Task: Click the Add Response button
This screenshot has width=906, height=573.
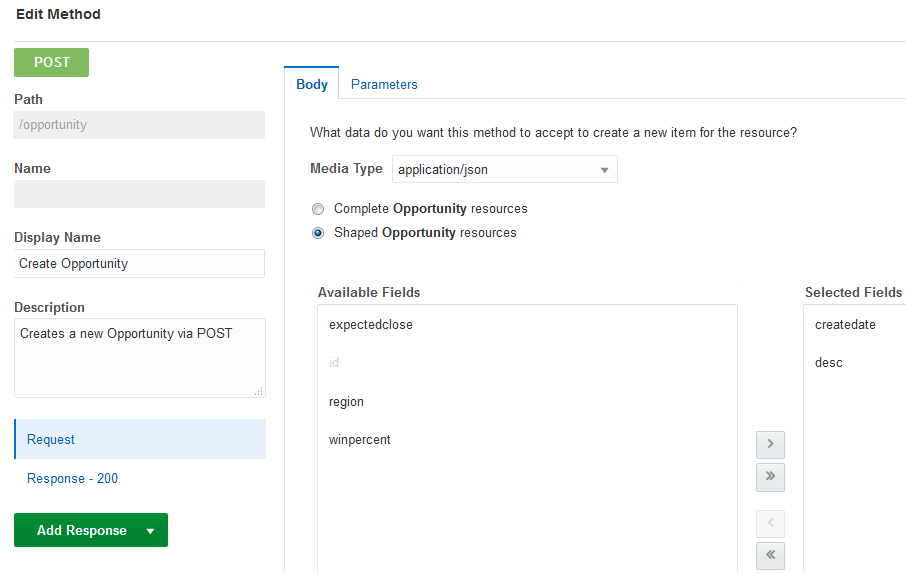Action: click(81, 531)
